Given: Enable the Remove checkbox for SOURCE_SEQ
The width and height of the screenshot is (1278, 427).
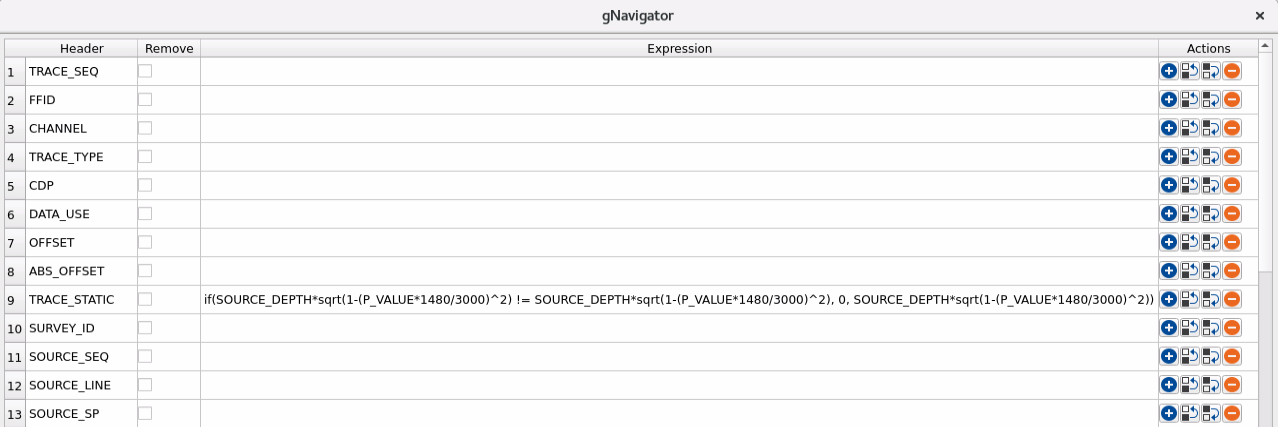Looking at the screenshot, I should pos(145,356).
